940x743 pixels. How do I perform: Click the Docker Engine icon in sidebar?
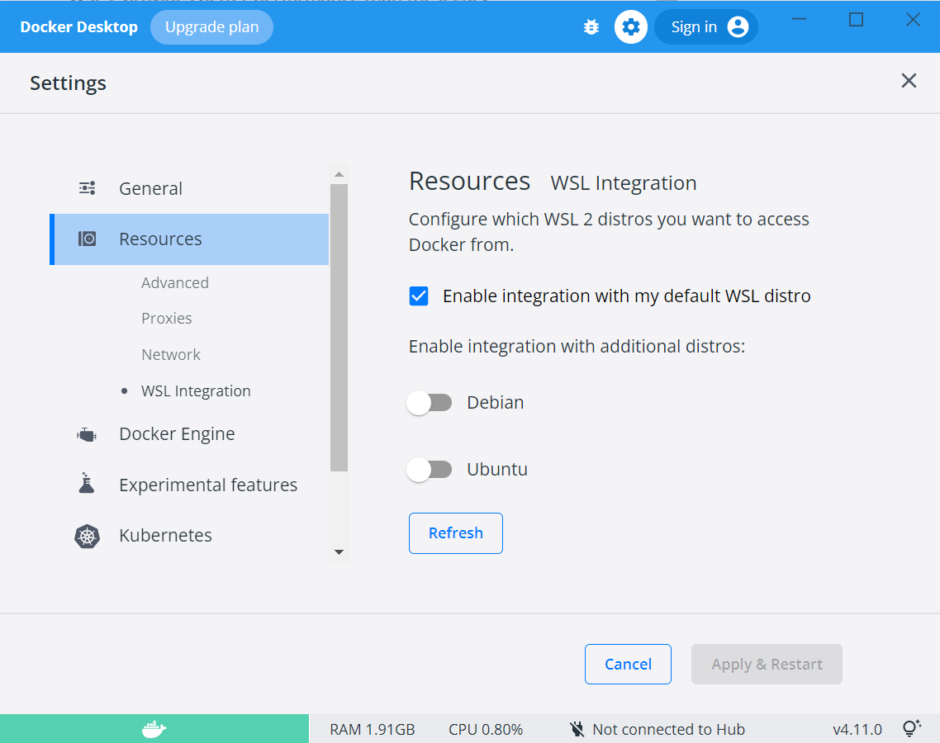[x=87, y=434]
